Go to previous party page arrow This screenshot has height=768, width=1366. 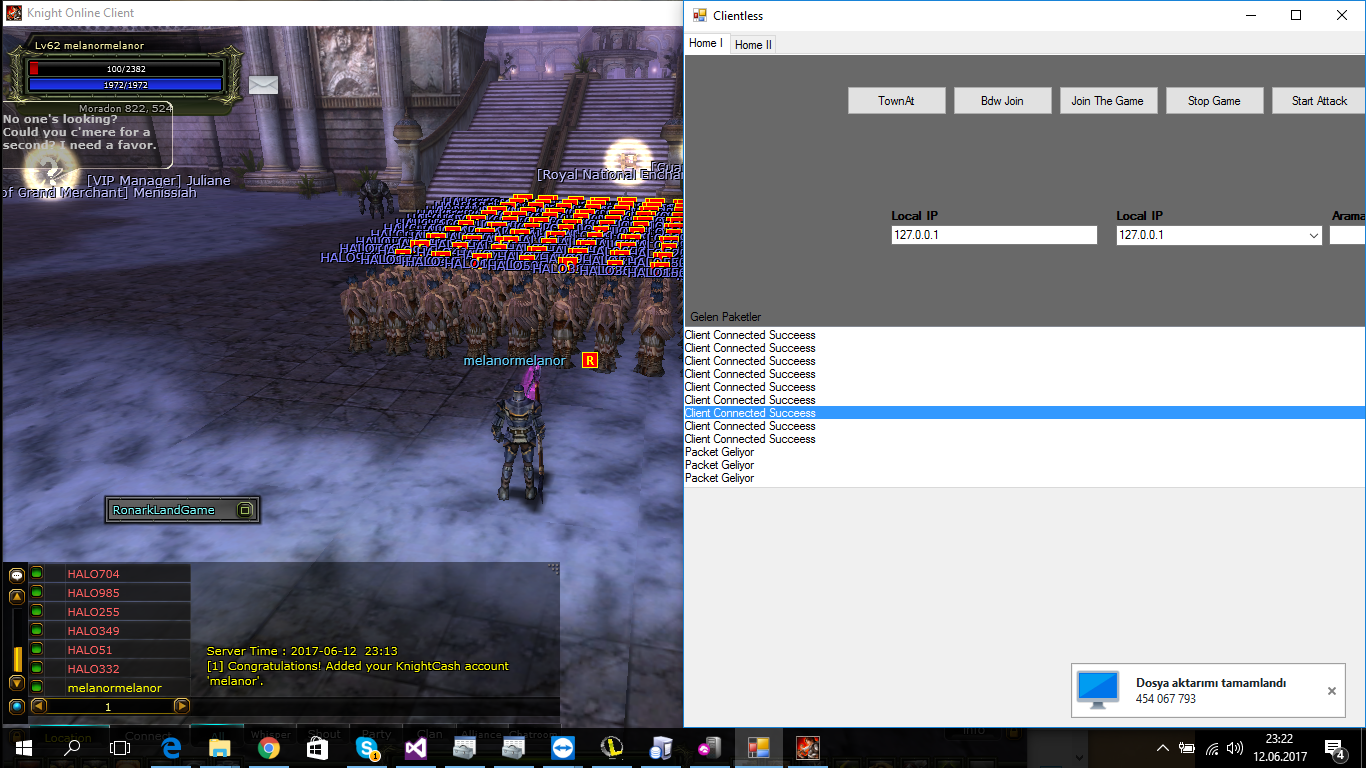point(39,706)
